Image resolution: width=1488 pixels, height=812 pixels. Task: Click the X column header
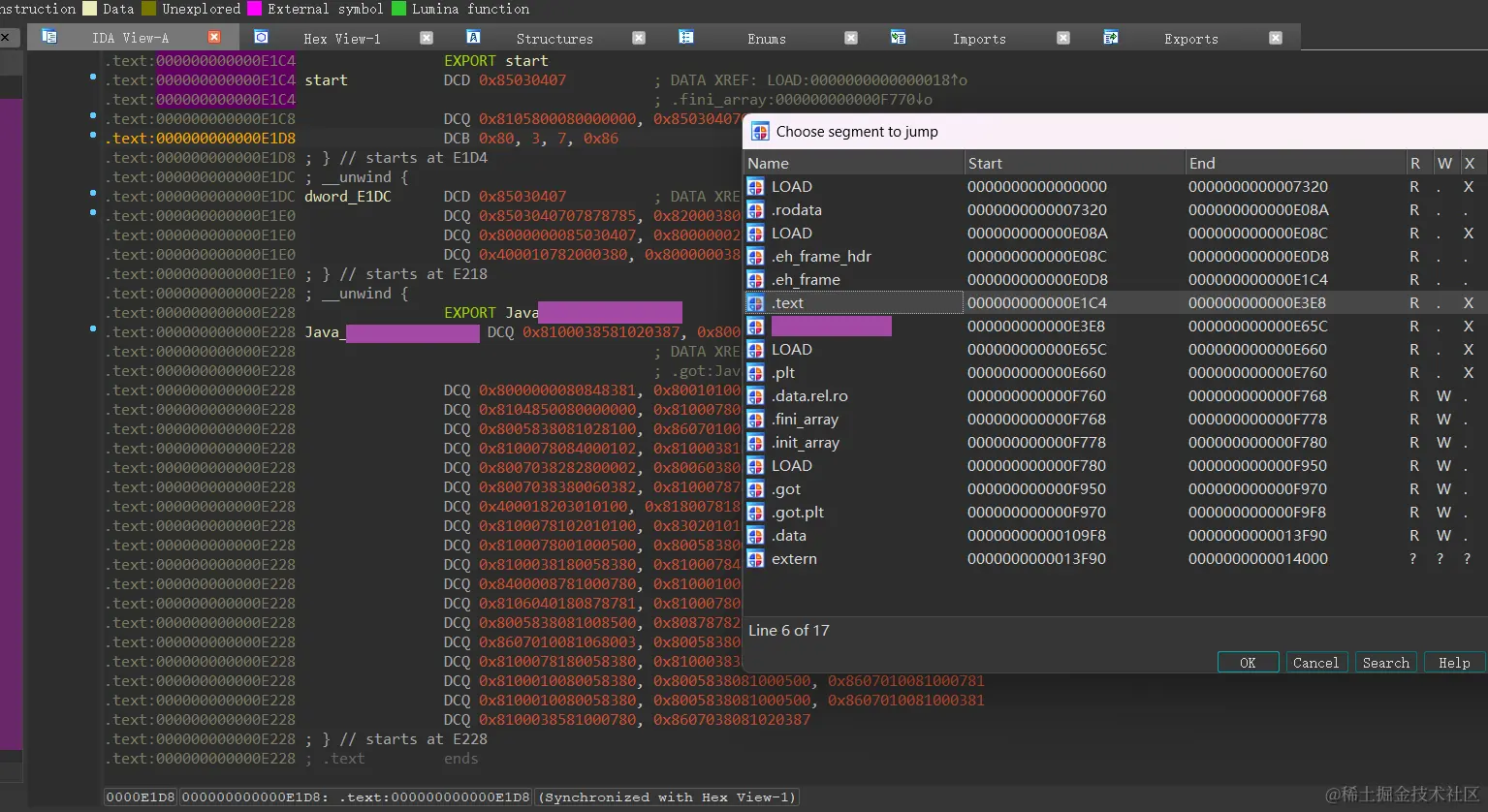(1471, 163)
